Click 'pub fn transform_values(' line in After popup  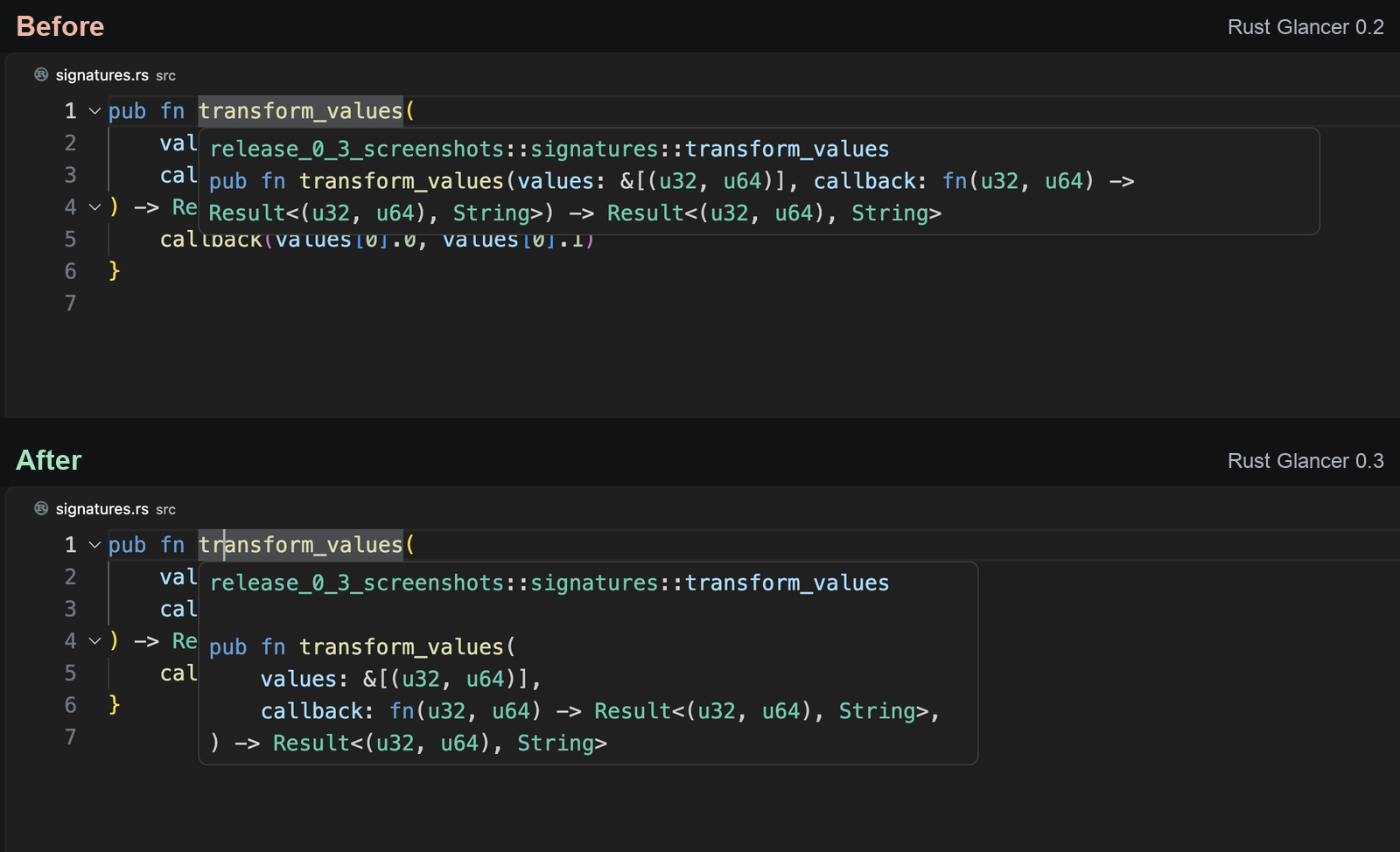pyautogui.click(x=363, y=646)
